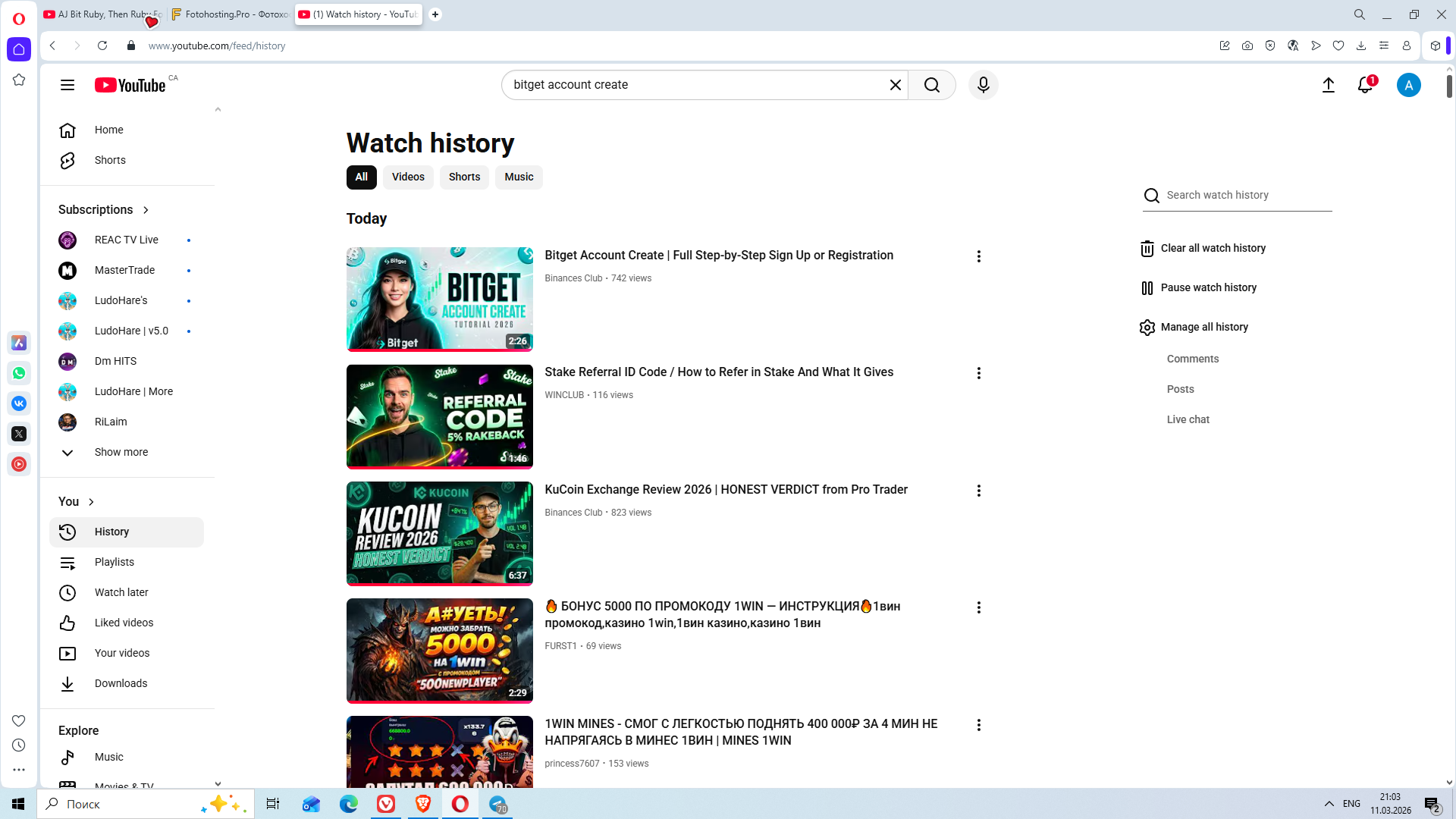
Task: Open the Stake Referral ID Code video title
Action: [x=718, y=372]
